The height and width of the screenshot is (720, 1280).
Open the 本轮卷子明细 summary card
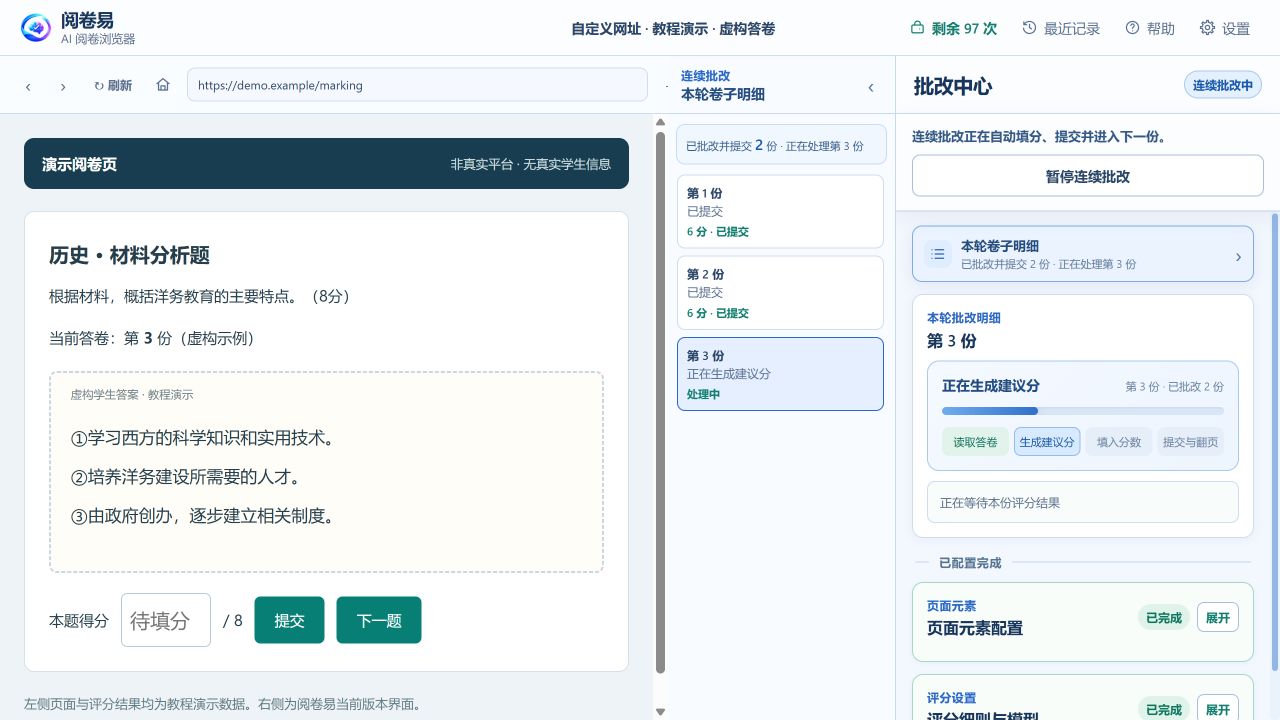coord(1082,254)
